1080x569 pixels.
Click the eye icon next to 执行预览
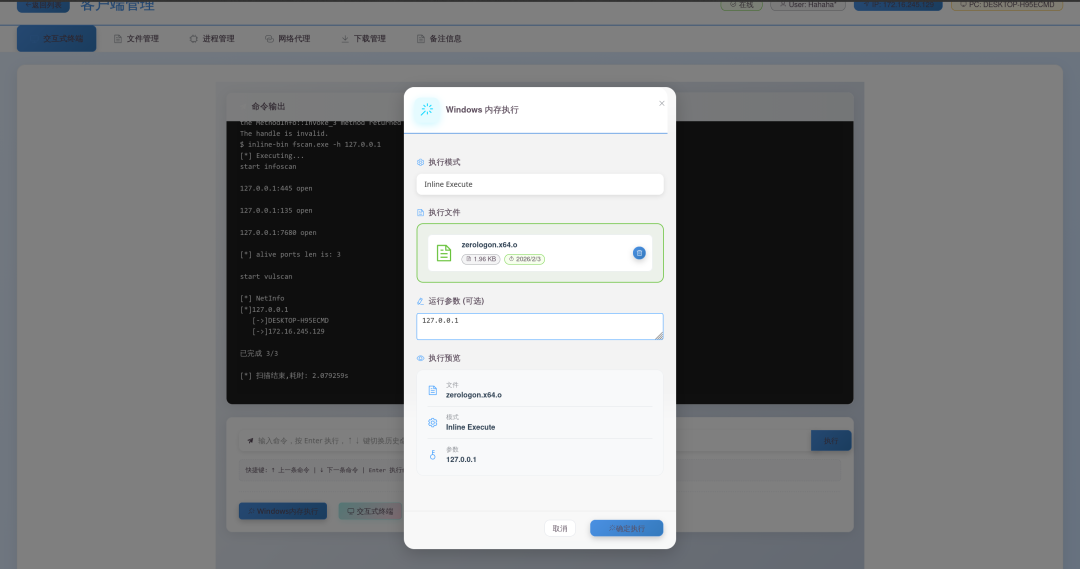click(420, 358)
